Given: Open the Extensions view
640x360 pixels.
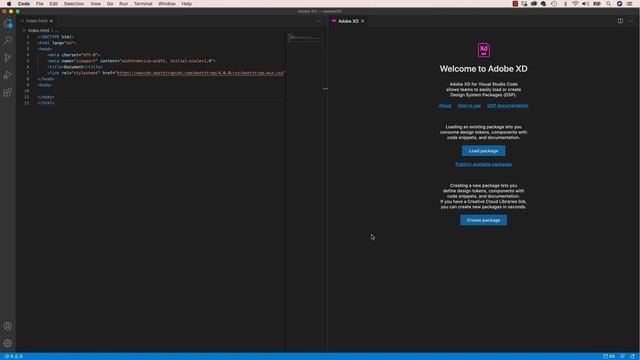Looking at the screenshot, I should click(8, 93).
